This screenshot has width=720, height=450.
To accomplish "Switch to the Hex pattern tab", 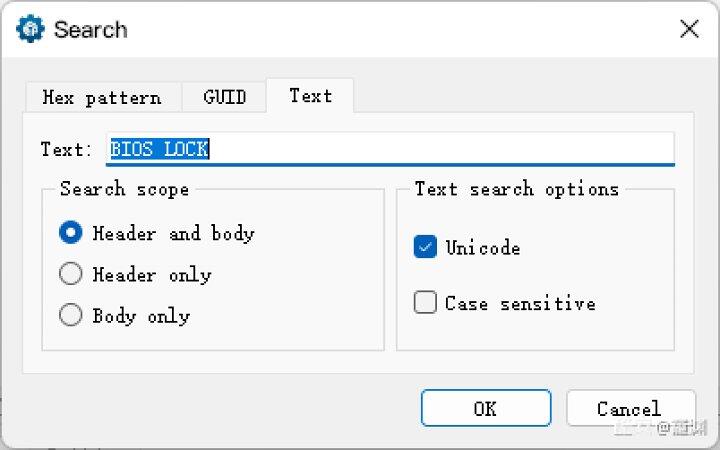I will [102, 97].
